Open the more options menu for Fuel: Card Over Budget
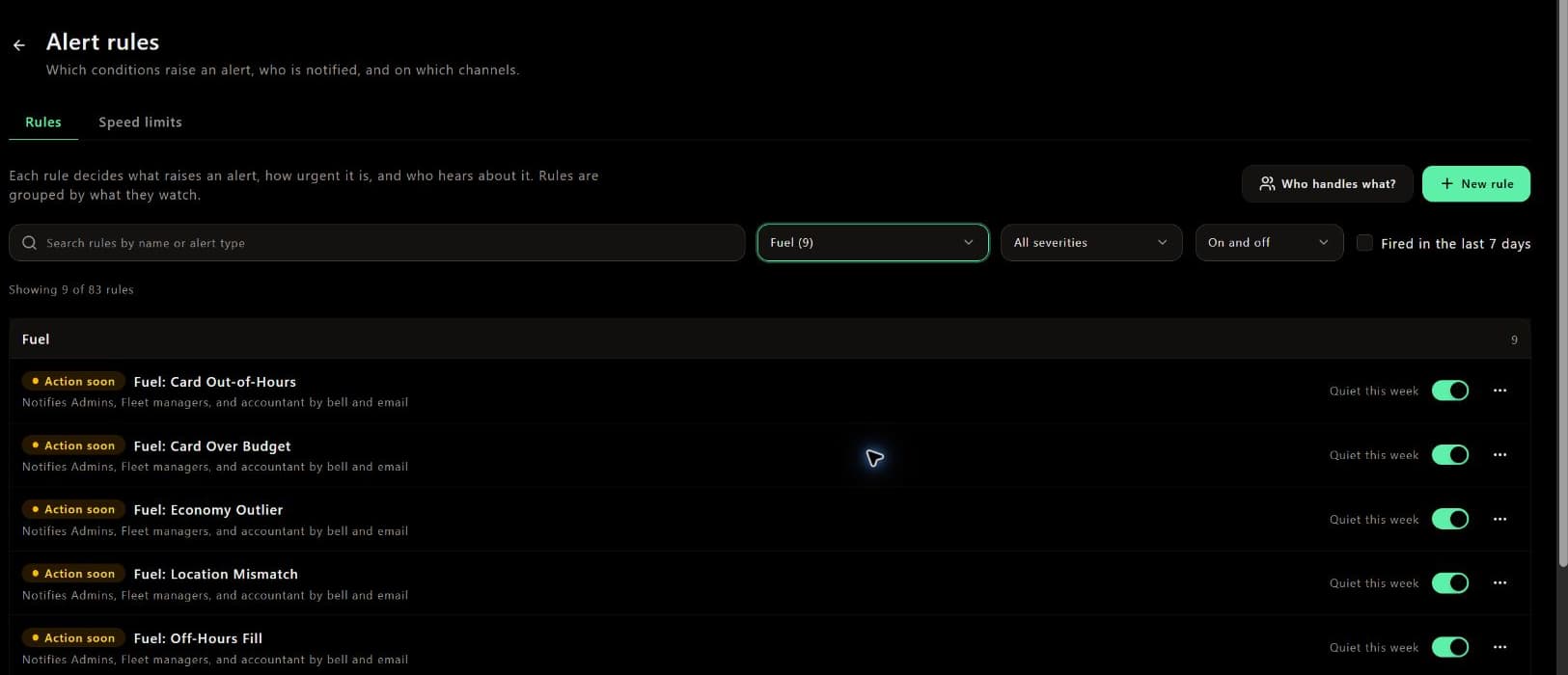 (x=1499, y=455)
